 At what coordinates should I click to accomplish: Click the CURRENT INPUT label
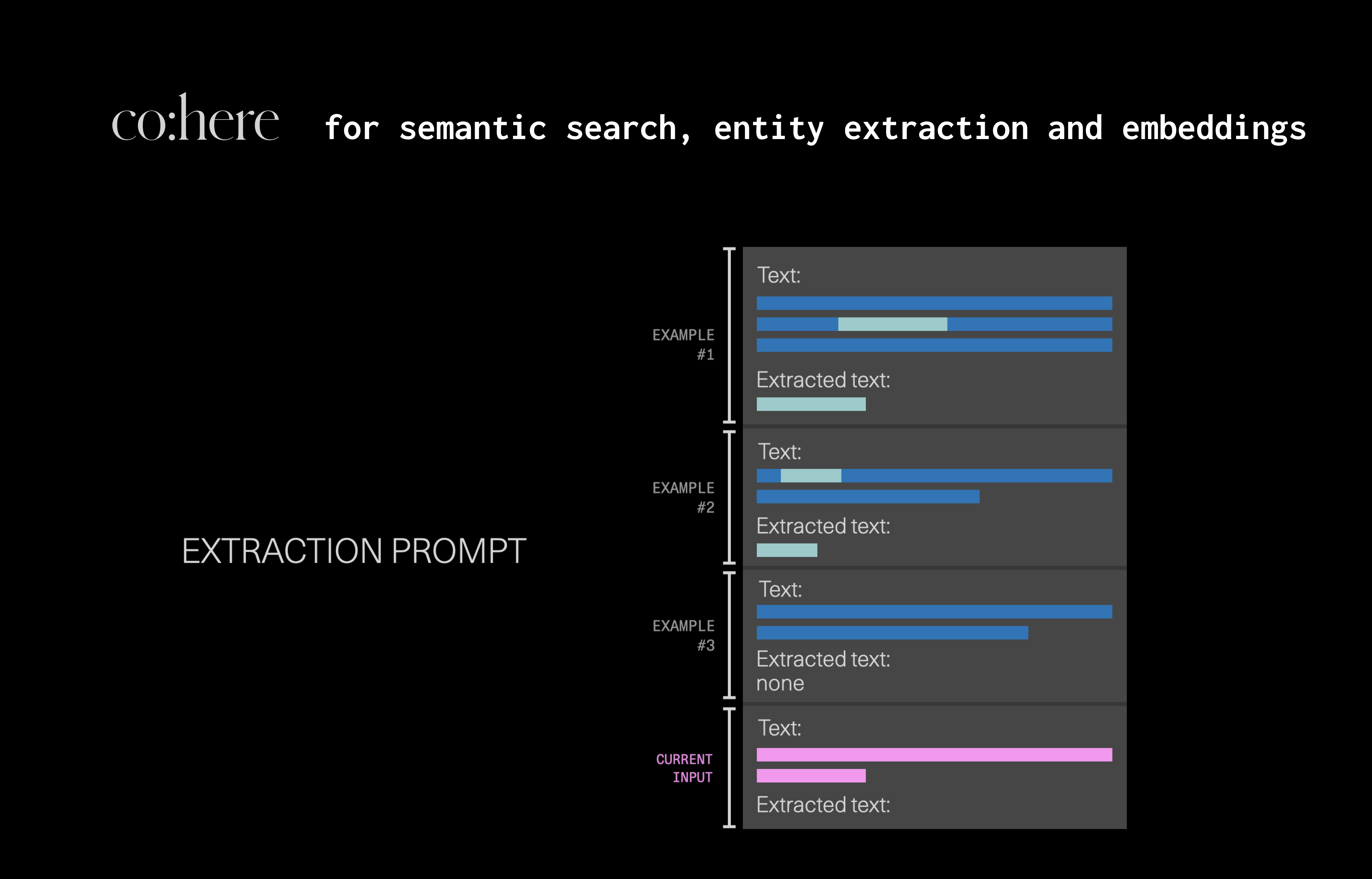(684, 768)
